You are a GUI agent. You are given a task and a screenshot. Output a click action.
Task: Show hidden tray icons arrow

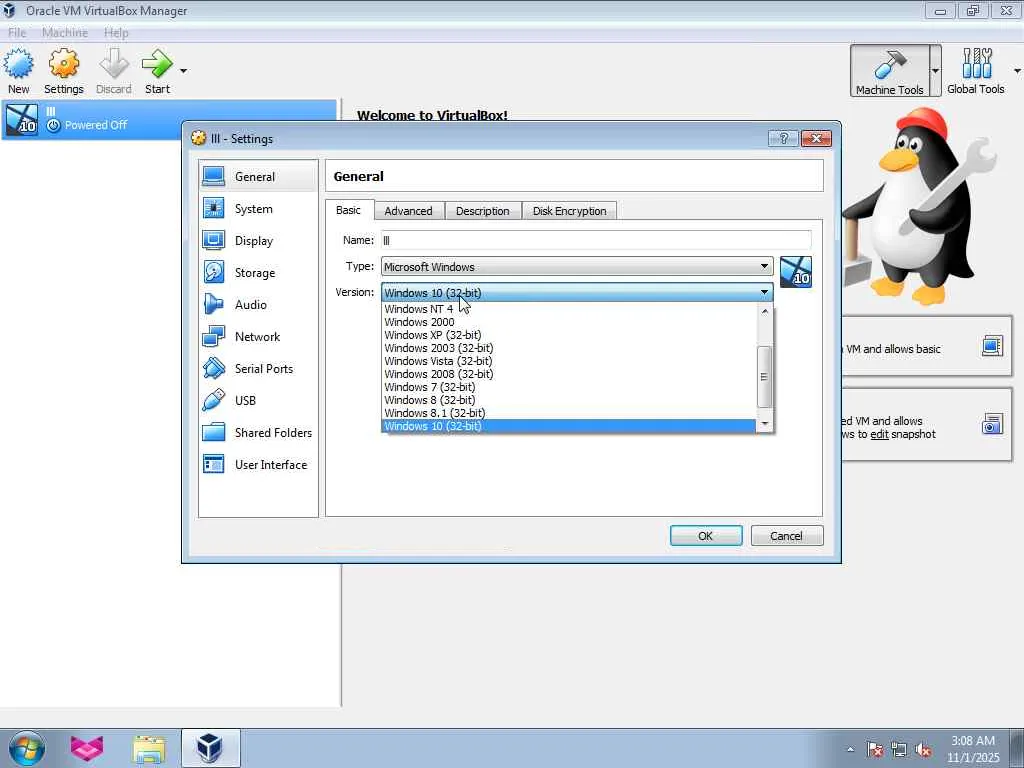click(x=850, y=749)
